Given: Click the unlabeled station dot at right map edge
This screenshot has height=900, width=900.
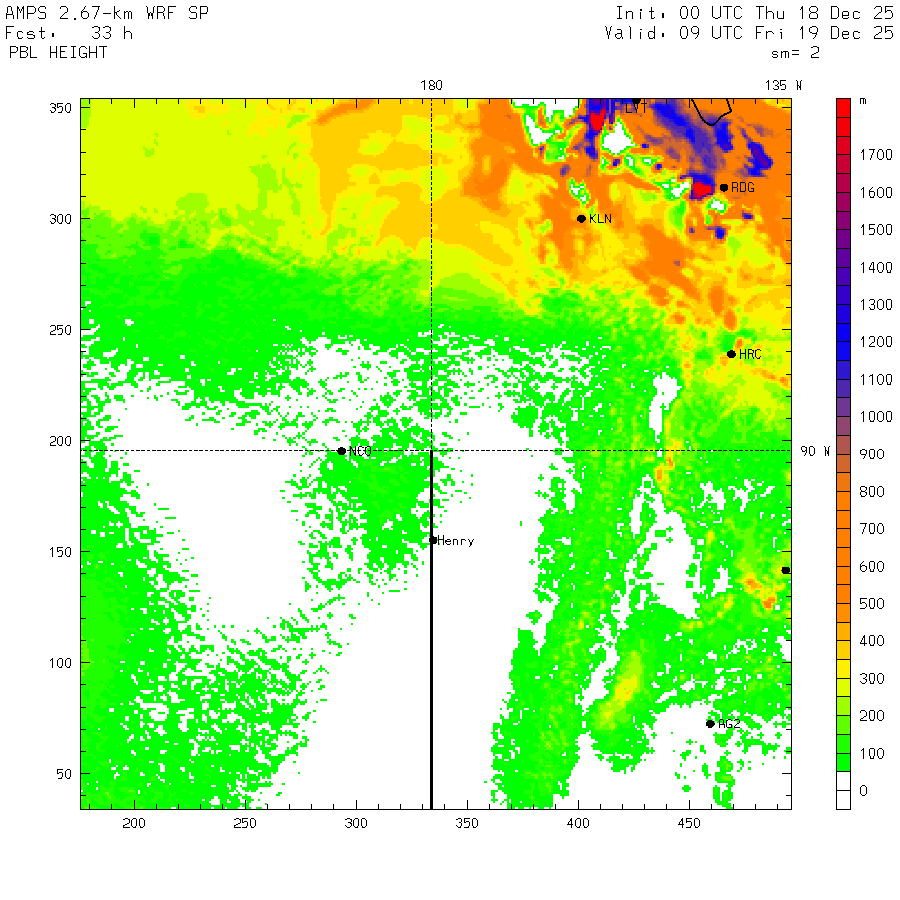Looking at the screenshot, I should pos(786,571).
